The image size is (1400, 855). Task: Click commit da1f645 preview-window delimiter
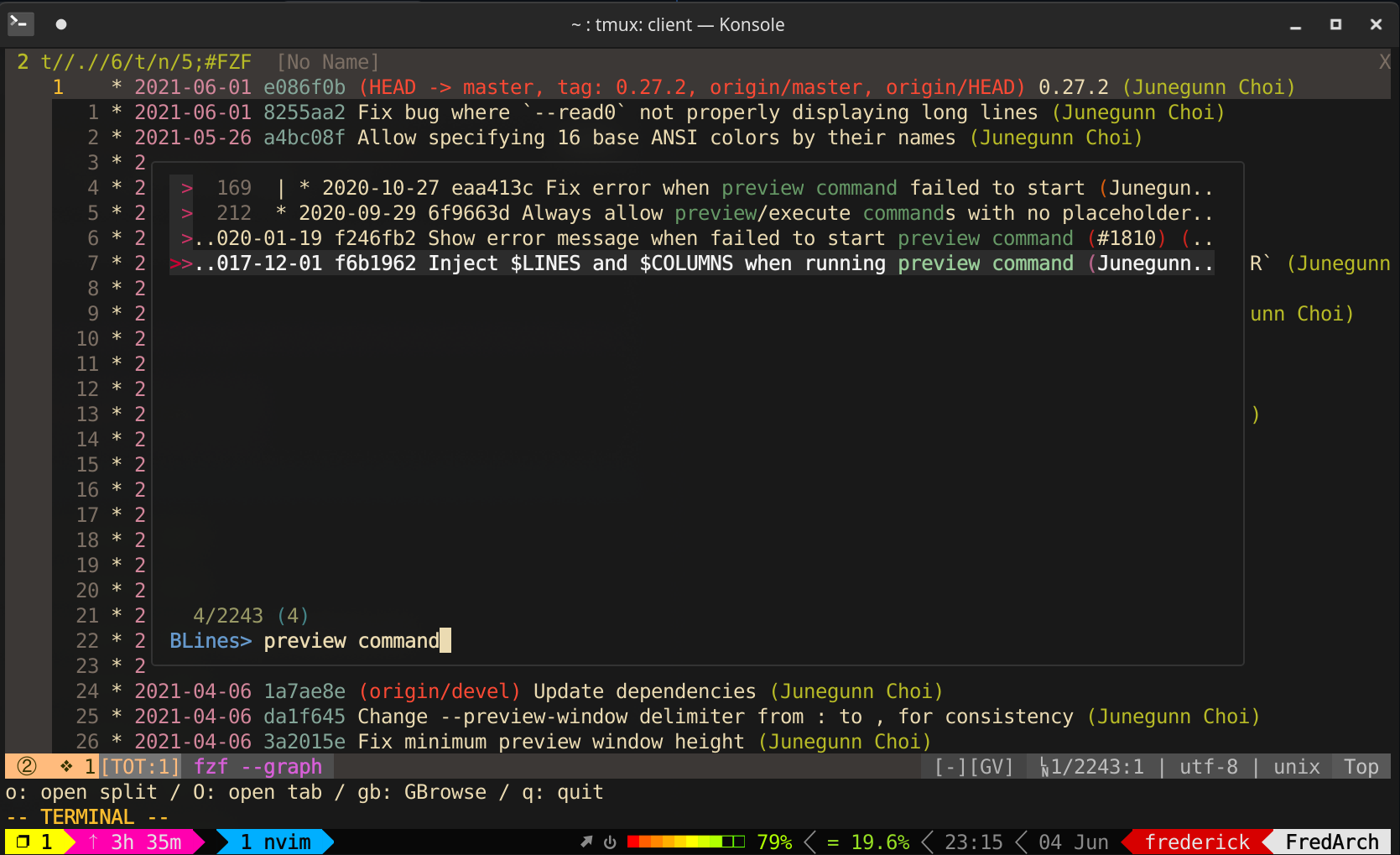click(685, 717)
